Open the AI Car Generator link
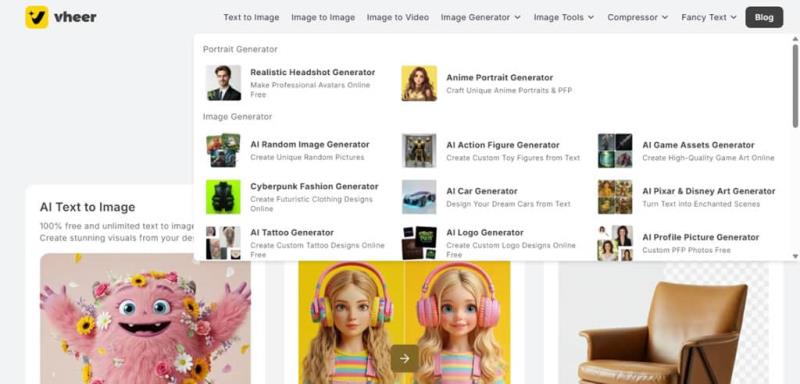800x384 pixels. 482,191
